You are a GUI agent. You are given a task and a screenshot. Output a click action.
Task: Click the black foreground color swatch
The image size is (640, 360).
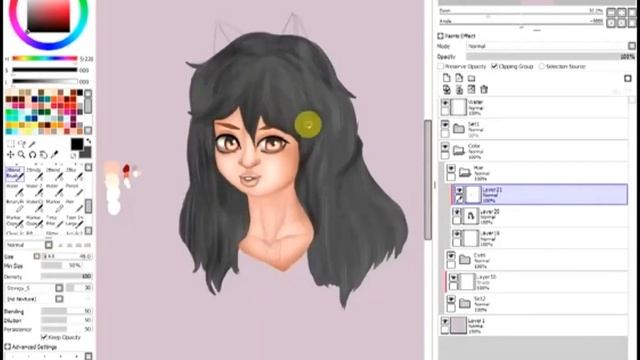tap(77, 144)
